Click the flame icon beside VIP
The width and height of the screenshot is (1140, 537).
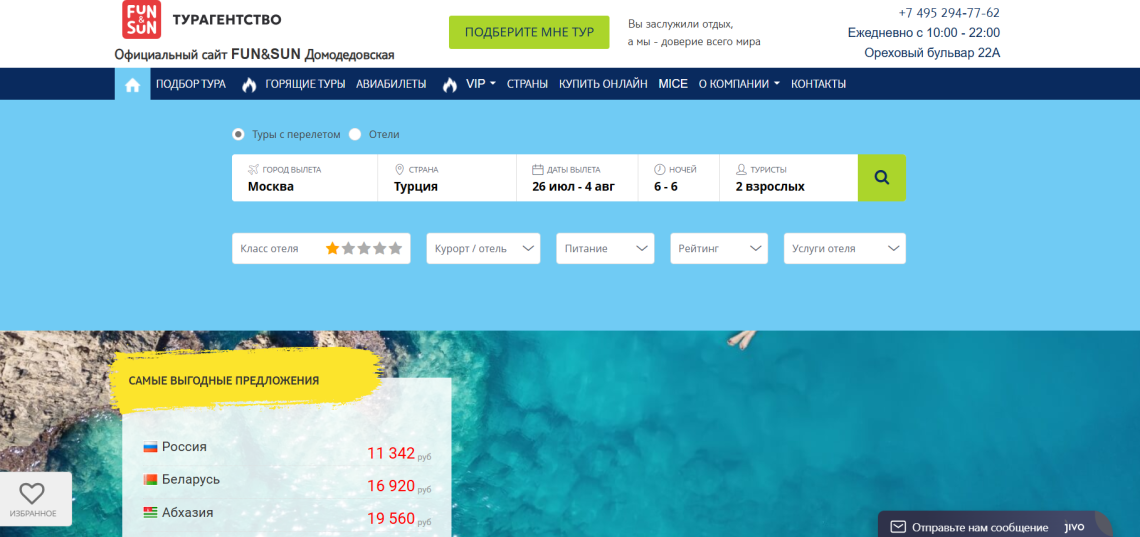(x=449, y=84)
